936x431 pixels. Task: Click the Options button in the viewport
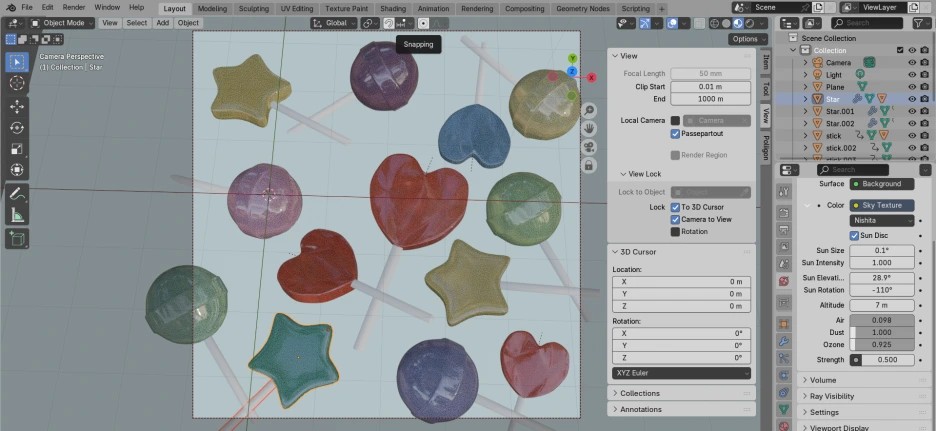[x=747, y=39]
